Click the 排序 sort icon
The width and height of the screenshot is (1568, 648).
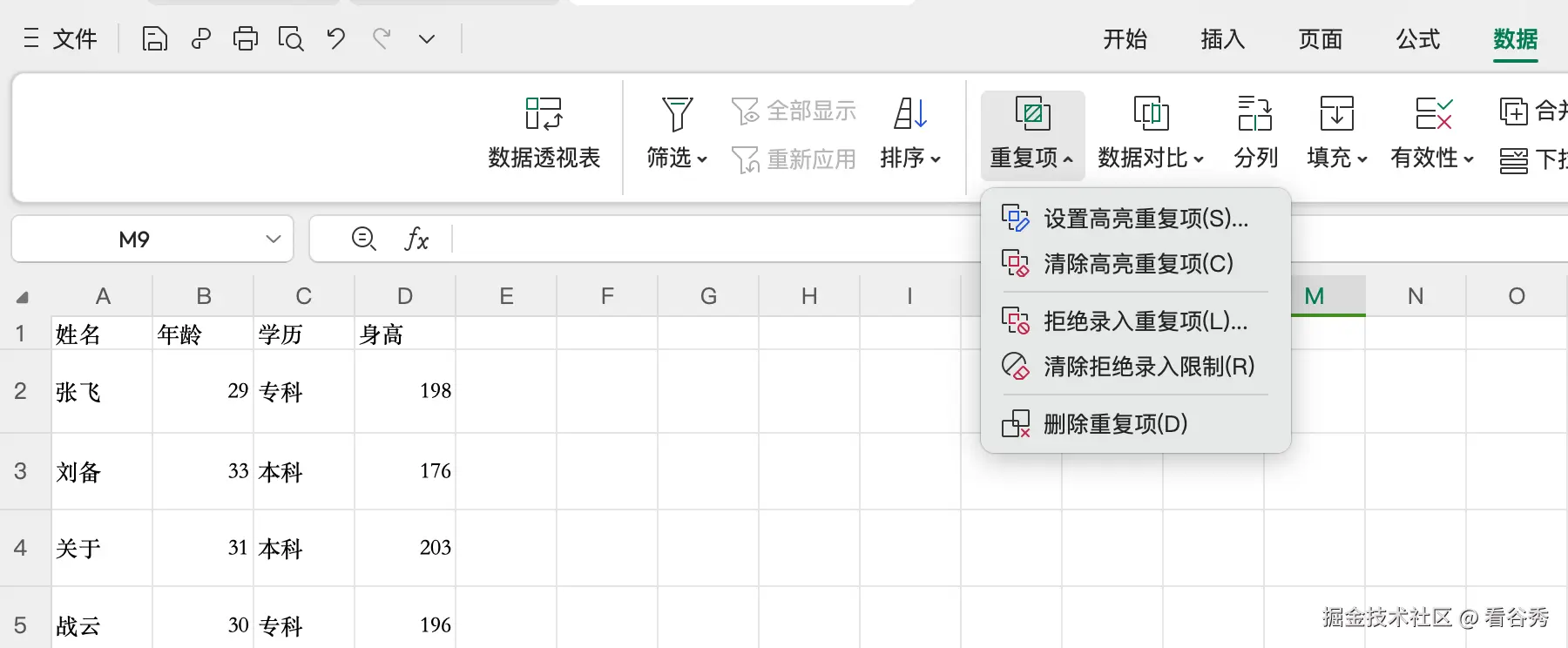(910, 113)
